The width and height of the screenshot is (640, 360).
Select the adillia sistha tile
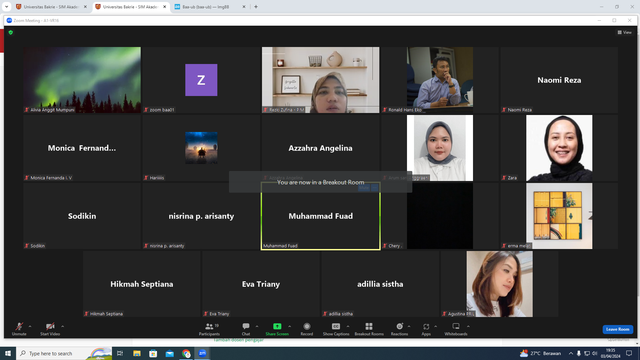pos(380,284)
